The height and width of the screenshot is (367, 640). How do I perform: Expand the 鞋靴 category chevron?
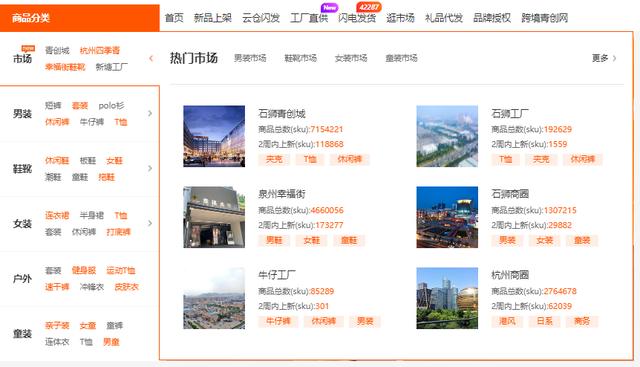coord(150,168)
